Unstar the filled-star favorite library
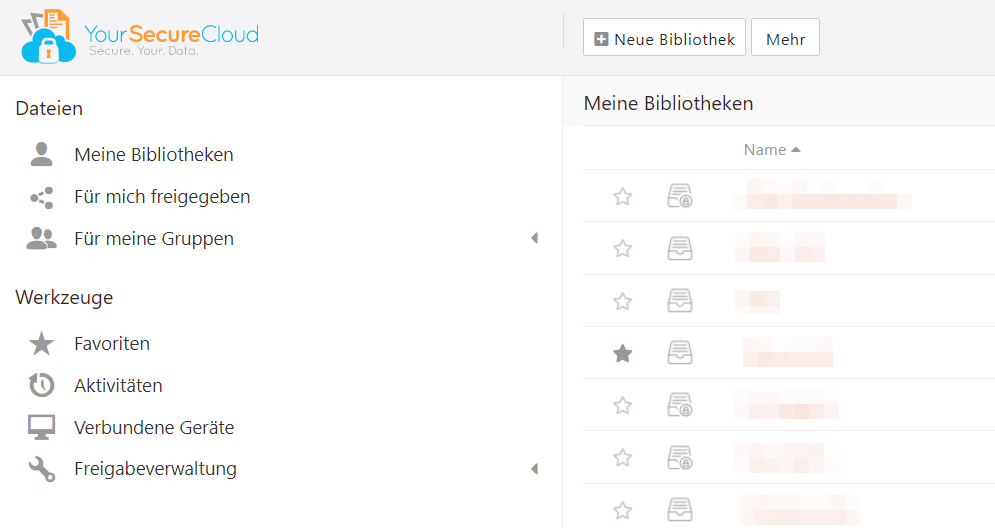The image size is (995, 528). [x=623, y=353]
